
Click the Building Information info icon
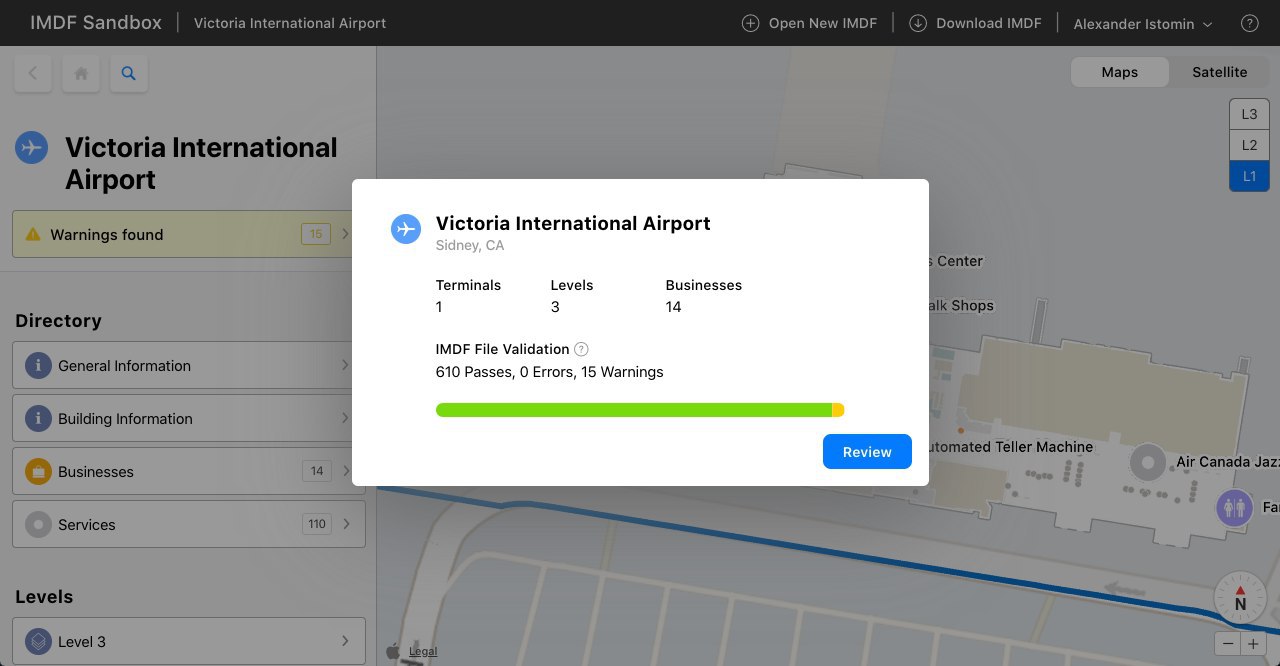pyautogui.click(x=38, y=419)
